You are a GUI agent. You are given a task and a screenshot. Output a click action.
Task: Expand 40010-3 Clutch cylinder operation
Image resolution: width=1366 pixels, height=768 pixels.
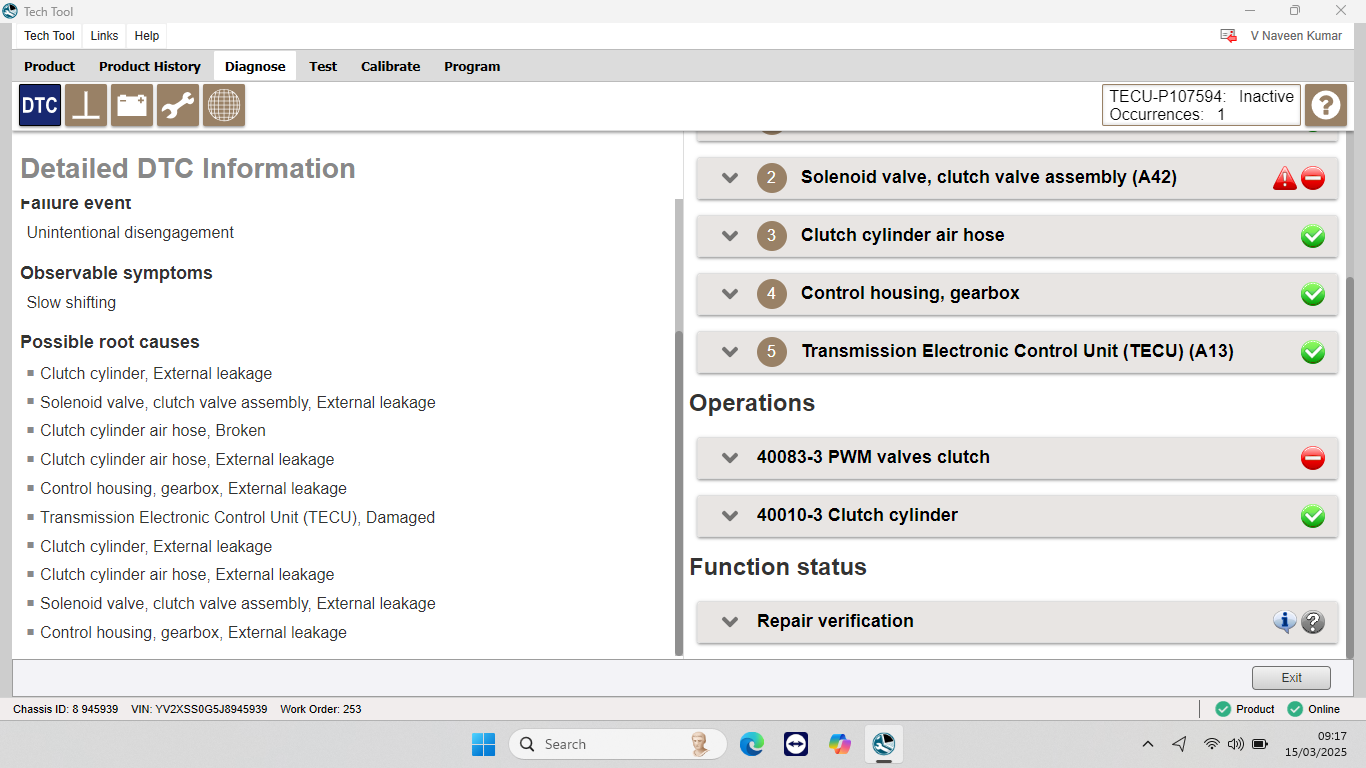[730, 516]
